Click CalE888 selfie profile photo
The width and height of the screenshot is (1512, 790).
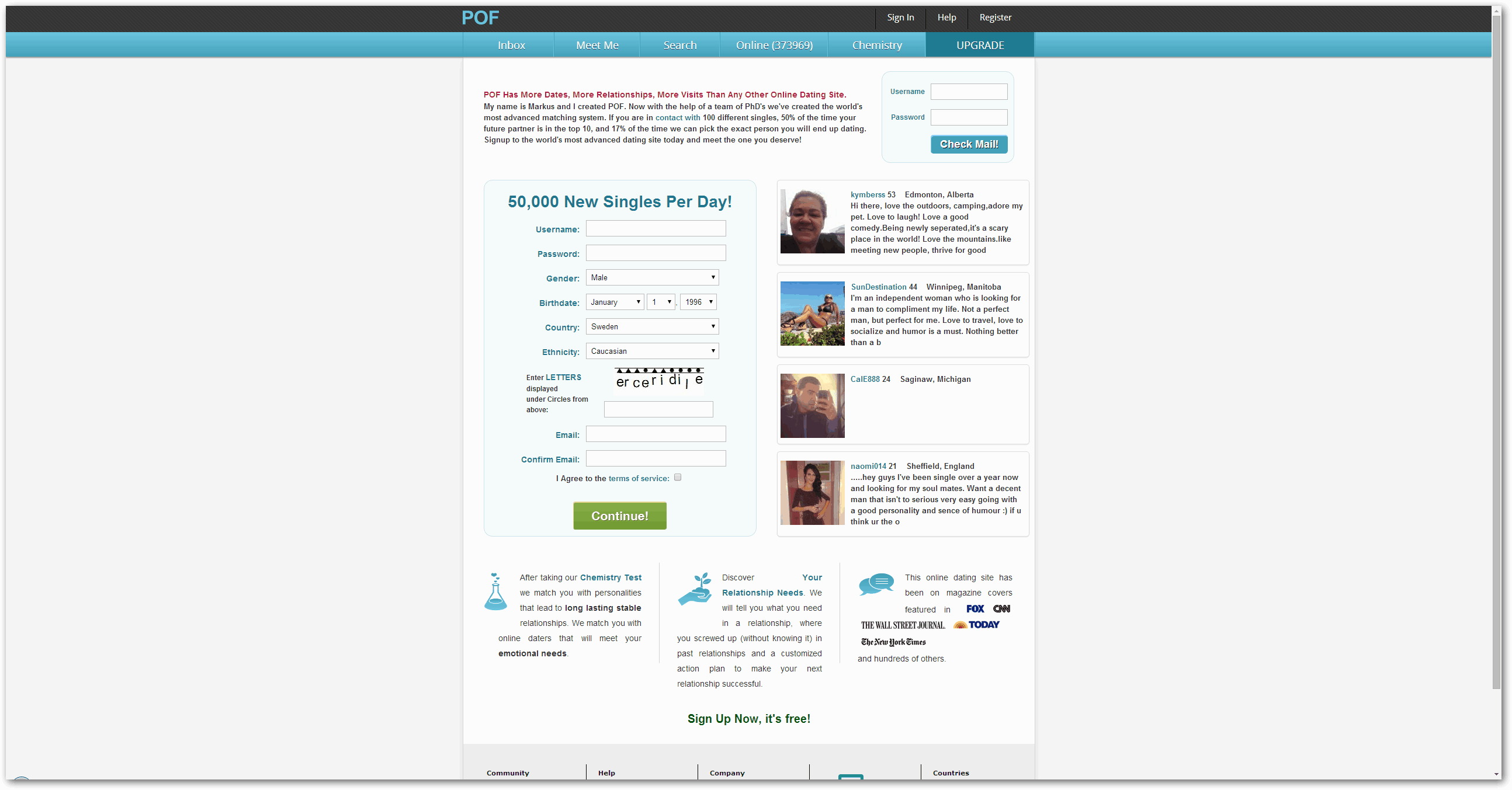812,406
